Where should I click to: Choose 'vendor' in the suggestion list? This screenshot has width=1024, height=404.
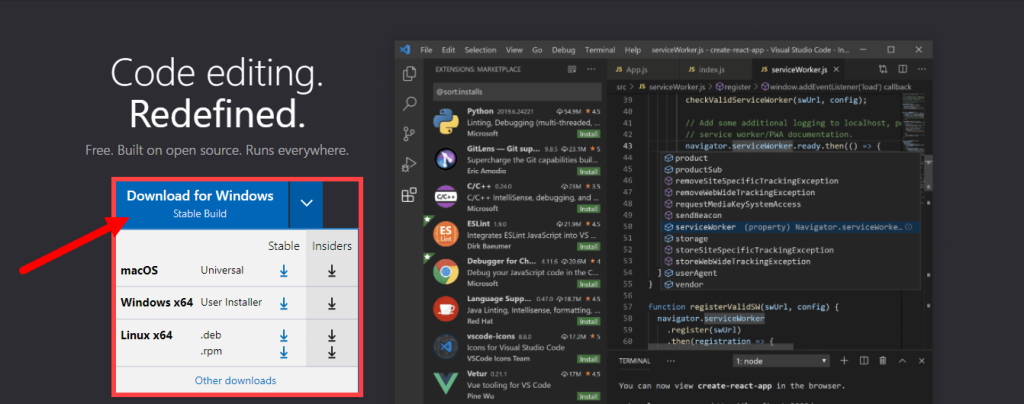tap(689, 285)
